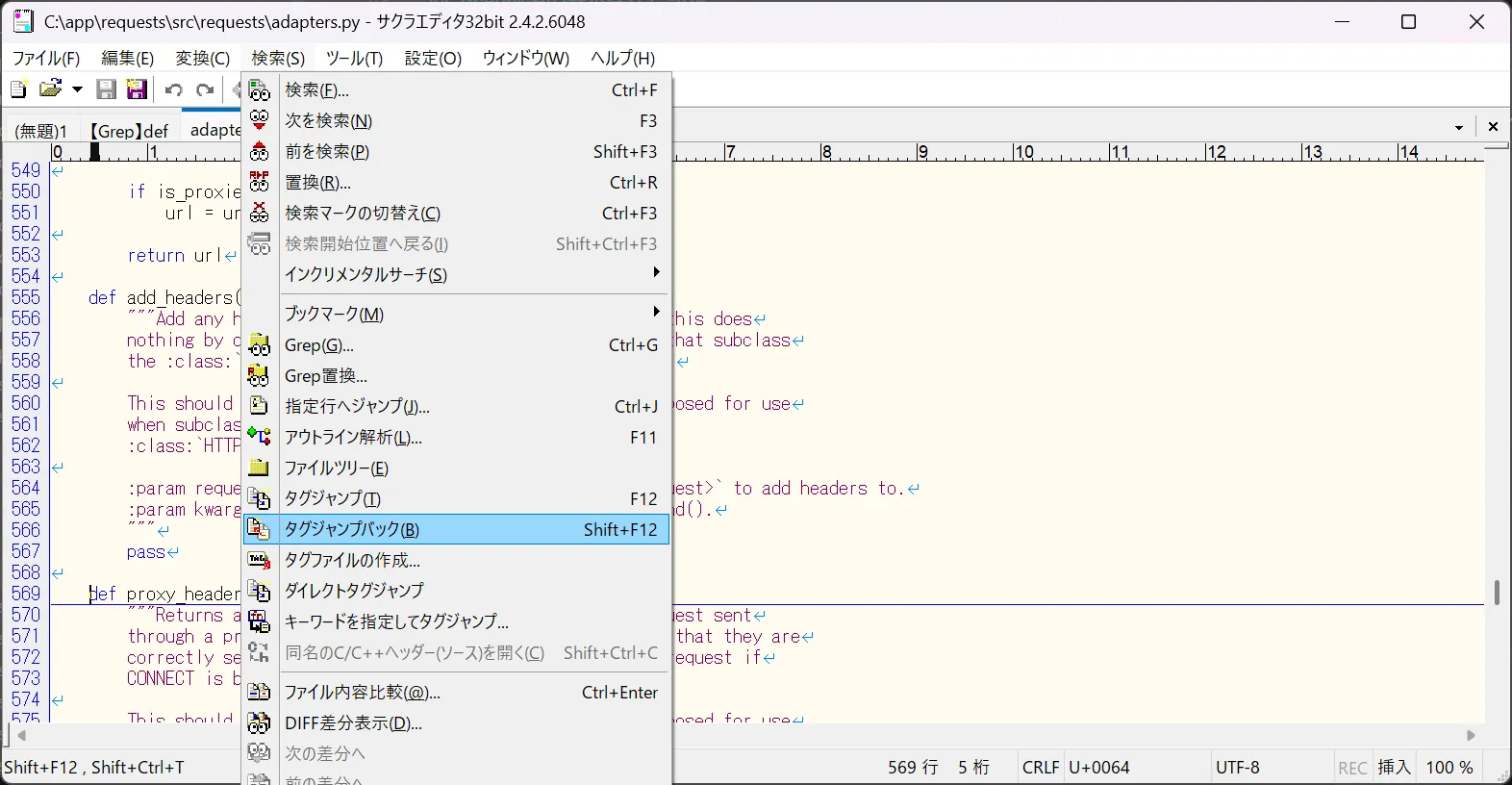Choose Grep(G)... from the search menu
The image size is (1512, 785).
tap(319, 345)
